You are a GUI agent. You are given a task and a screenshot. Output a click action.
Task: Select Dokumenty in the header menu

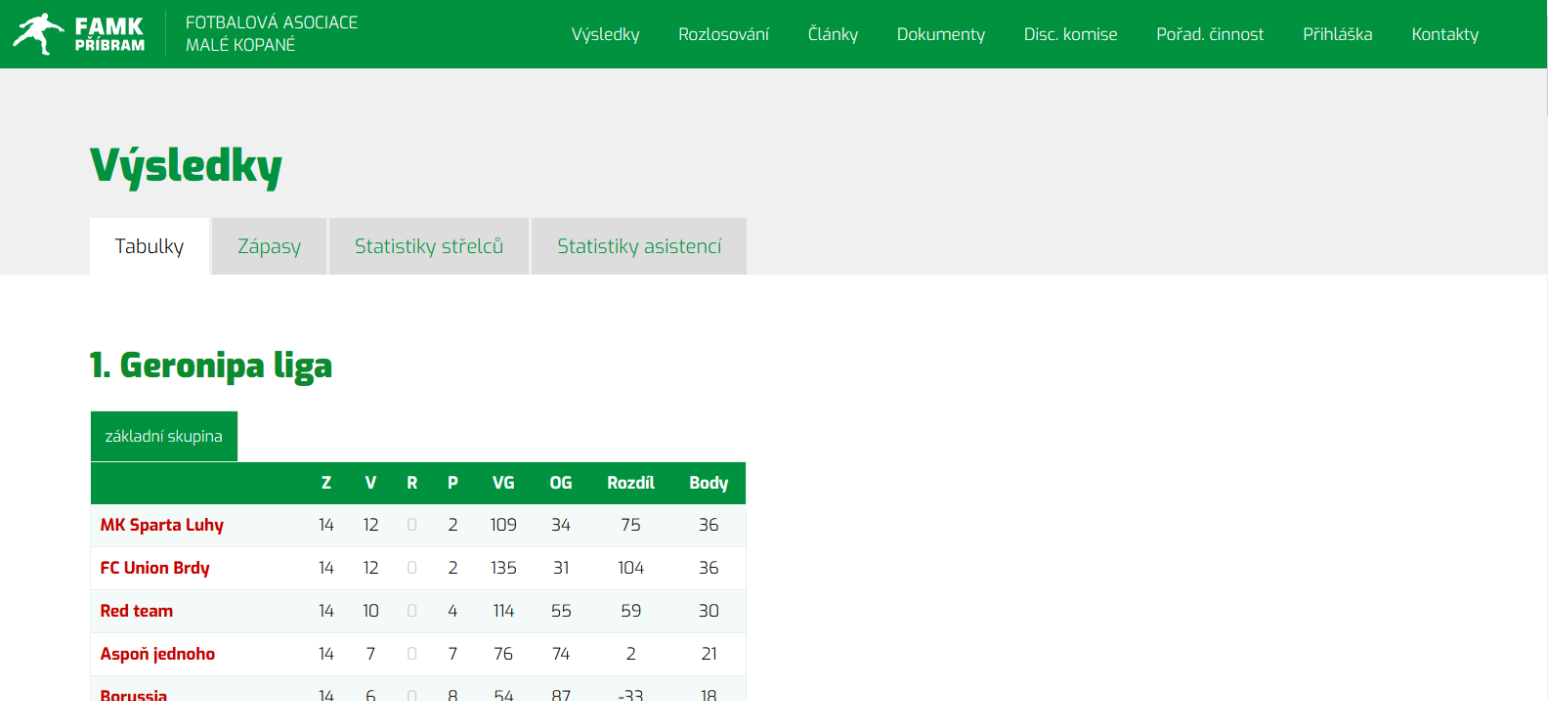[x=940, y=34]
